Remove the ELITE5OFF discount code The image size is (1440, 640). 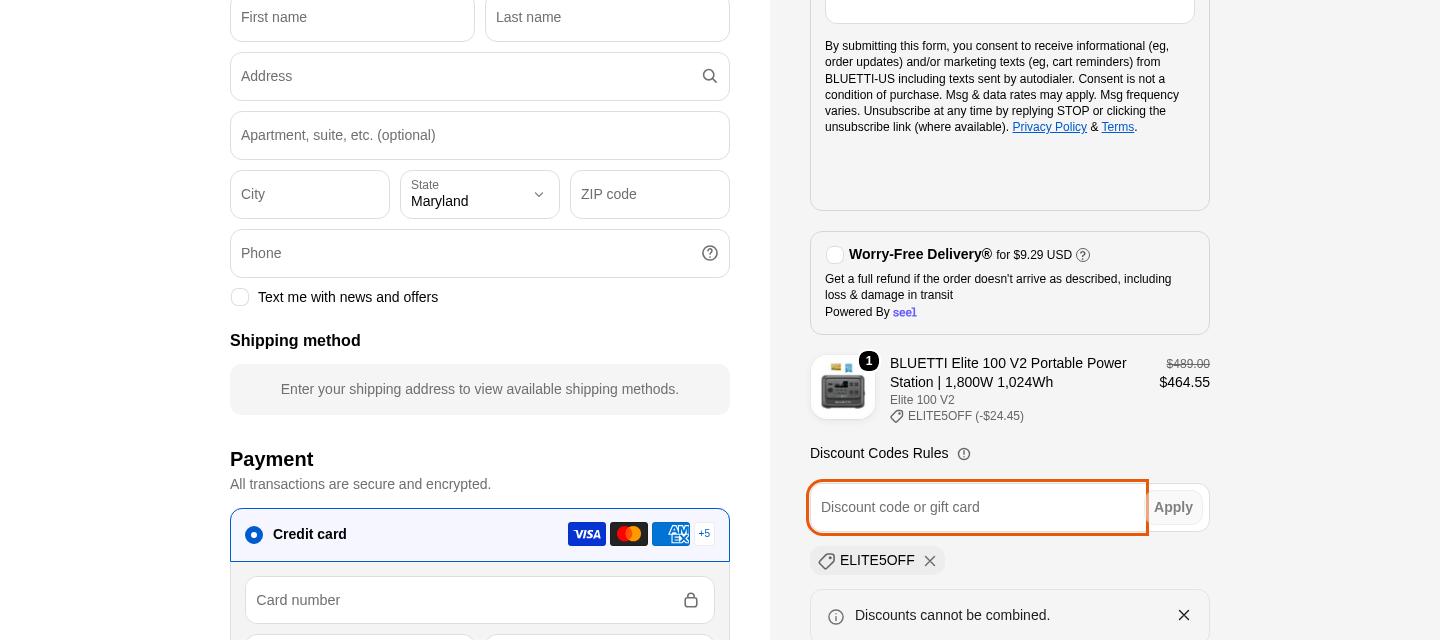[930, 561]
